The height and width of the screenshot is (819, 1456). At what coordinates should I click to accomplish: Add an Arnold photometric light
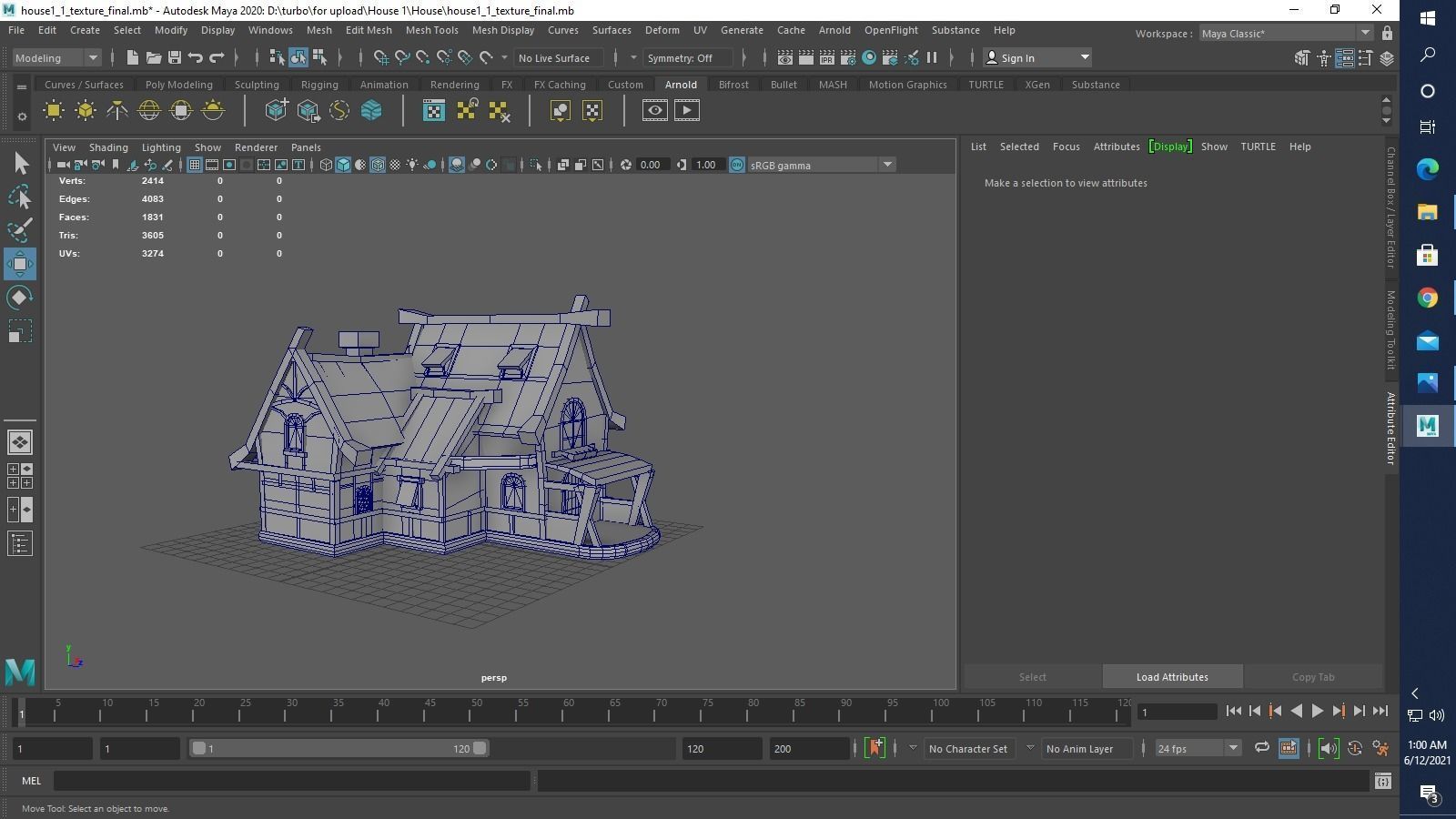coord(117,111)
